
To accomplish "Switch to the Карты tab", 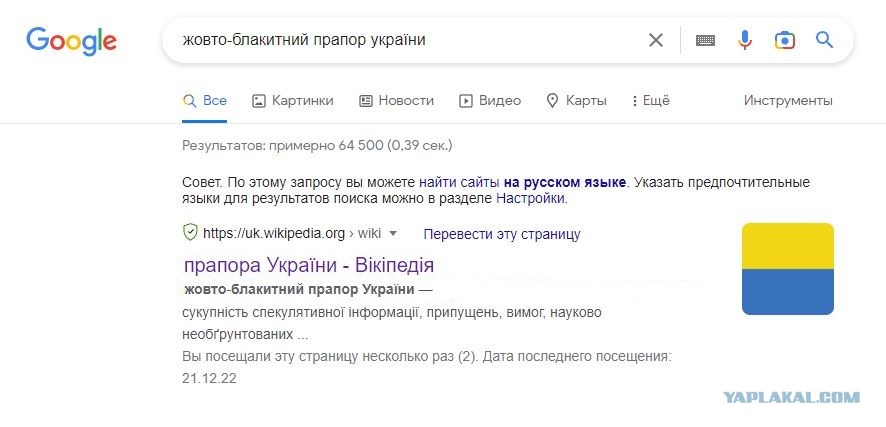I will (x=576, y=101).
